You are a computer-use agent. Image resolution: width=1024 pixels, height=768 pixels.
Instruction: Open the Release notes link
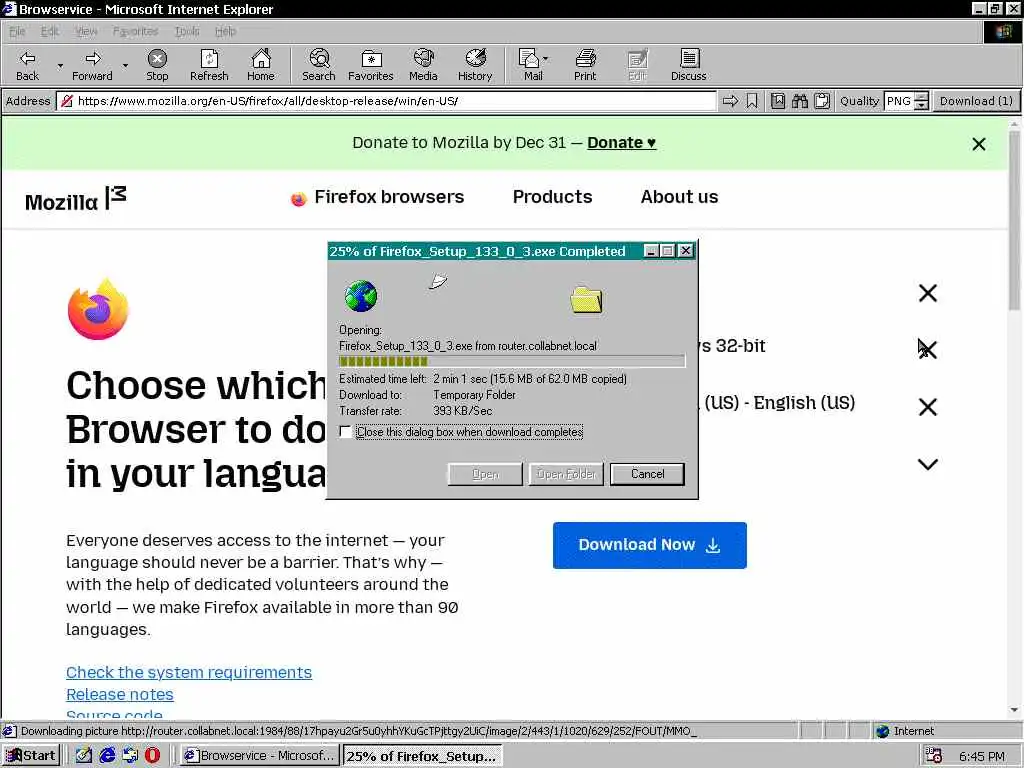pos(120,694)
